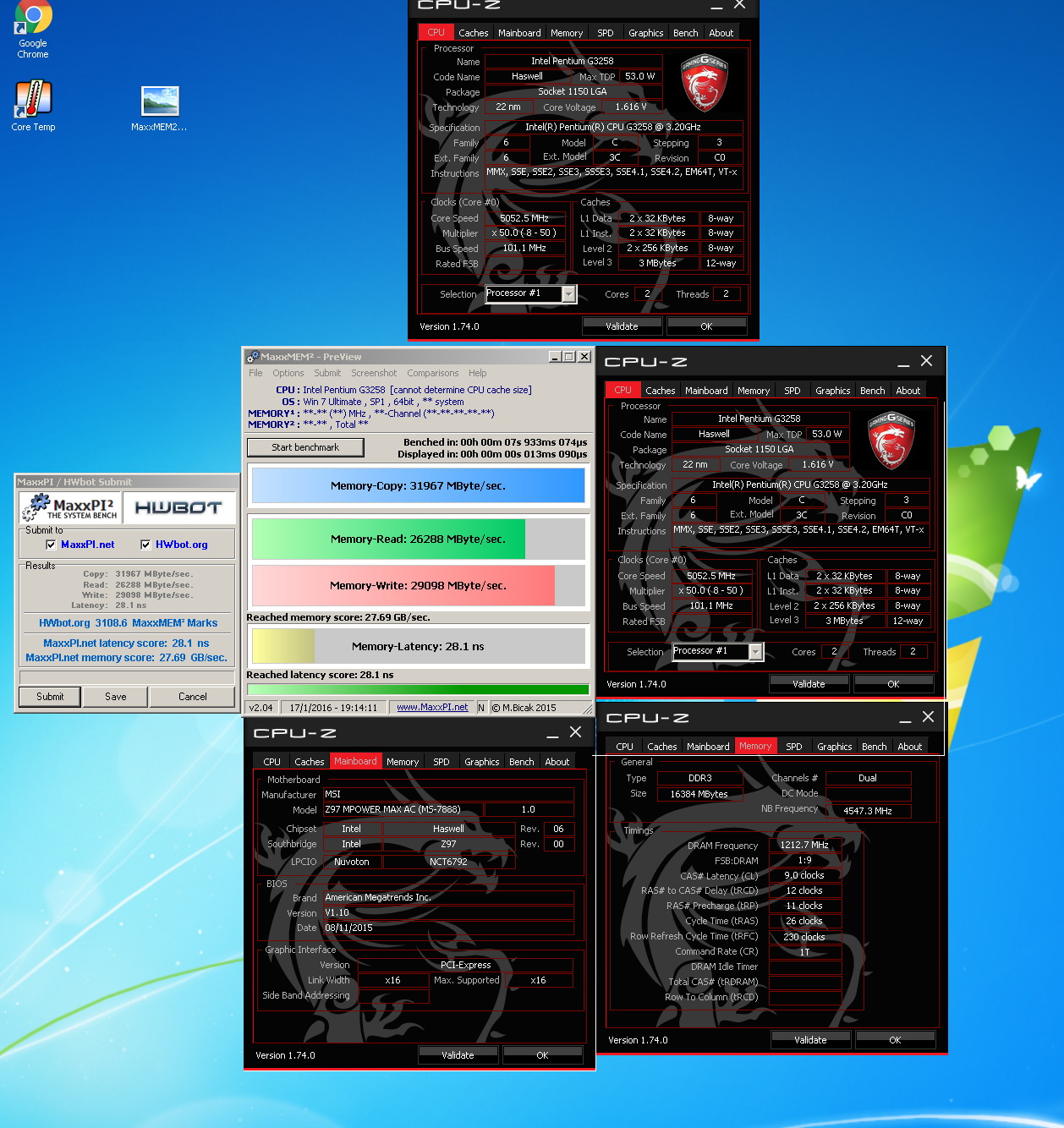1064x1128 pixels.
Task: Open Bench tab in CPU-Z beside MaxxMEM
Action: 873,391
